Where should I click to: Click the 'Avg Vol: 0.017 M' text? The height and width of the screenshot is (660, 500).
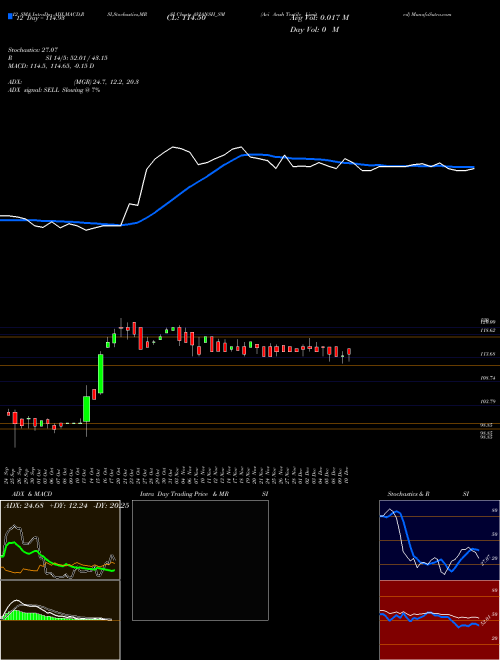(x=322, y=18)
